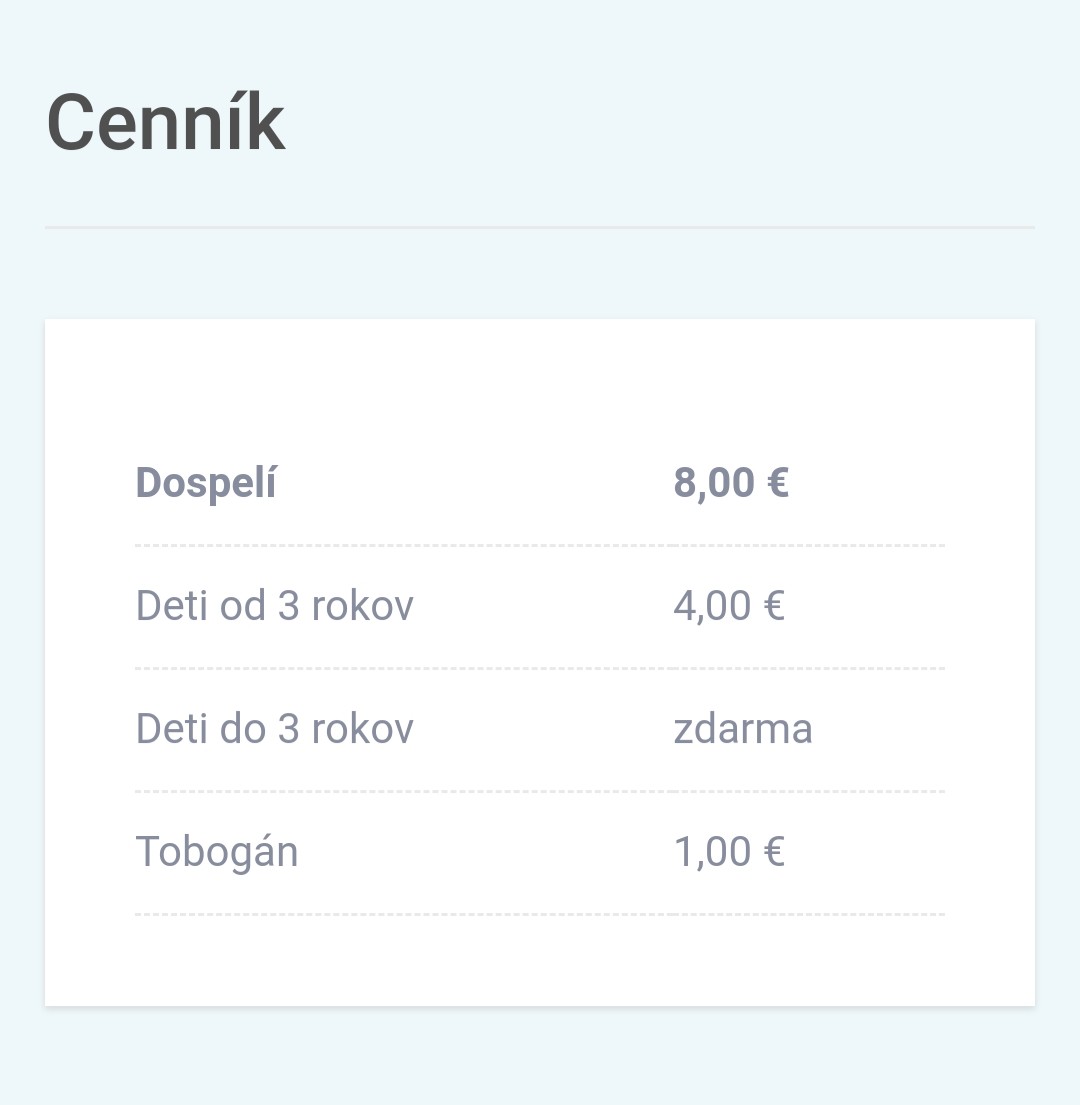Click the zdarma price text
The height and width of the screenshot is (1105, 1080).
pos(743,729)
